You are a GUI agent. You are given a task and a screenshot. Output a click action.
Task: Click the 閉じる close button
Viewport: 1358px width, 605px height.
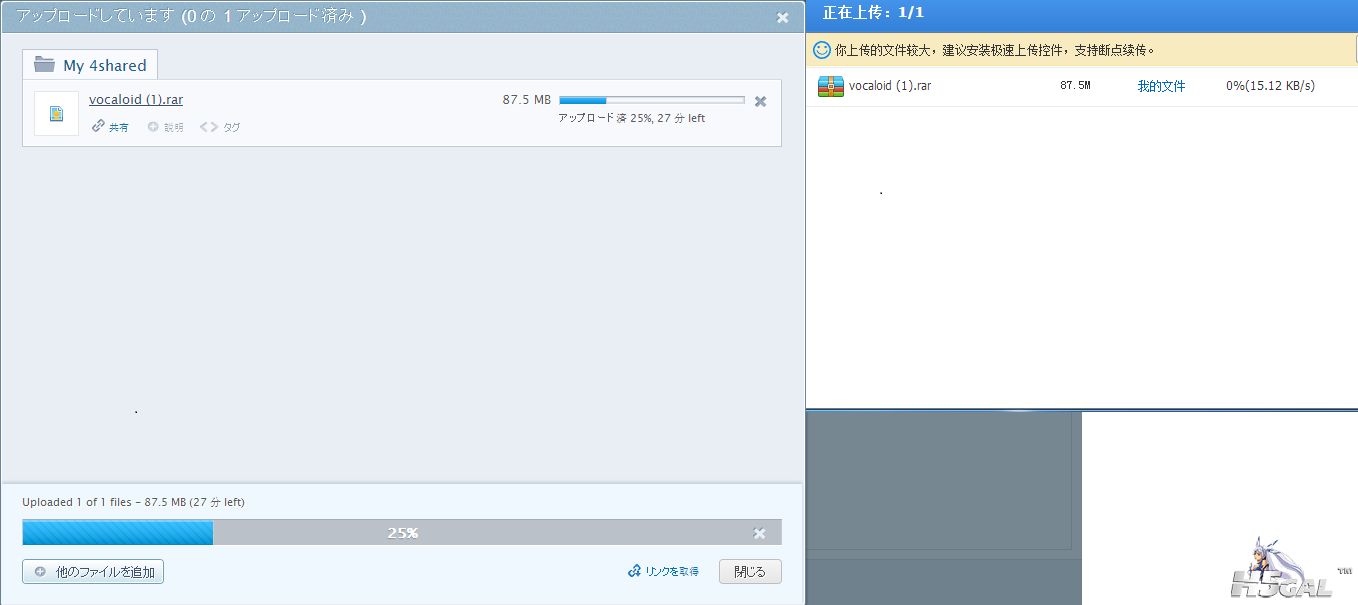click(x=750, y=572)
